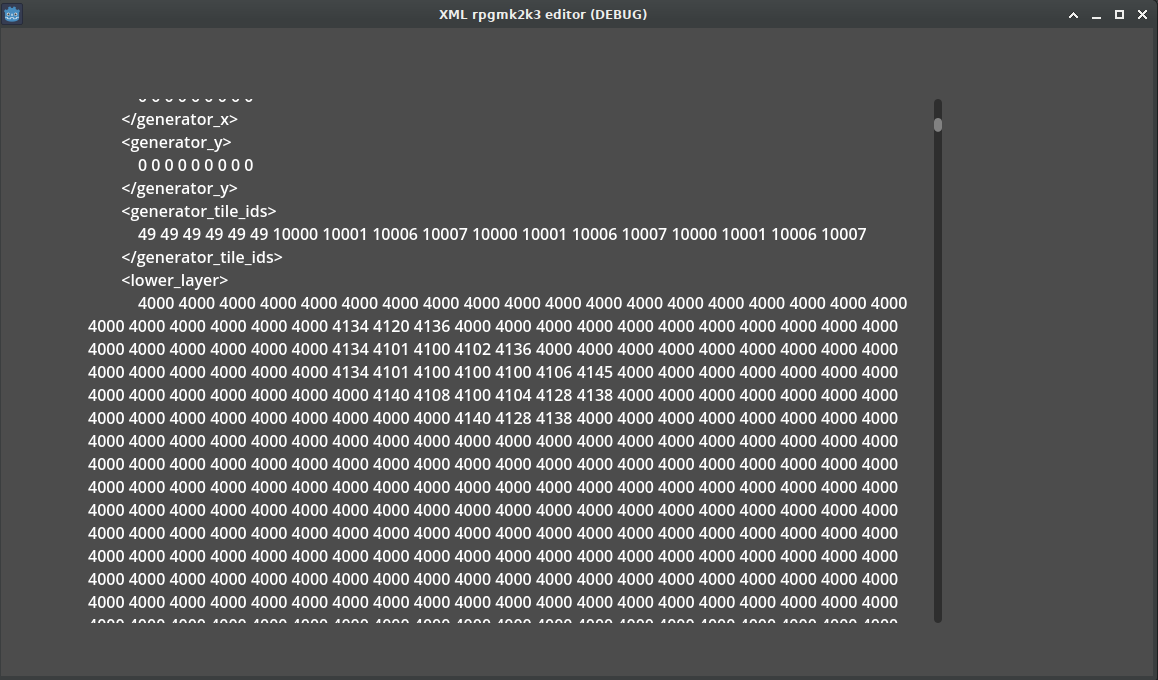Click the vertical scrollbar thumb

(938, 125)
